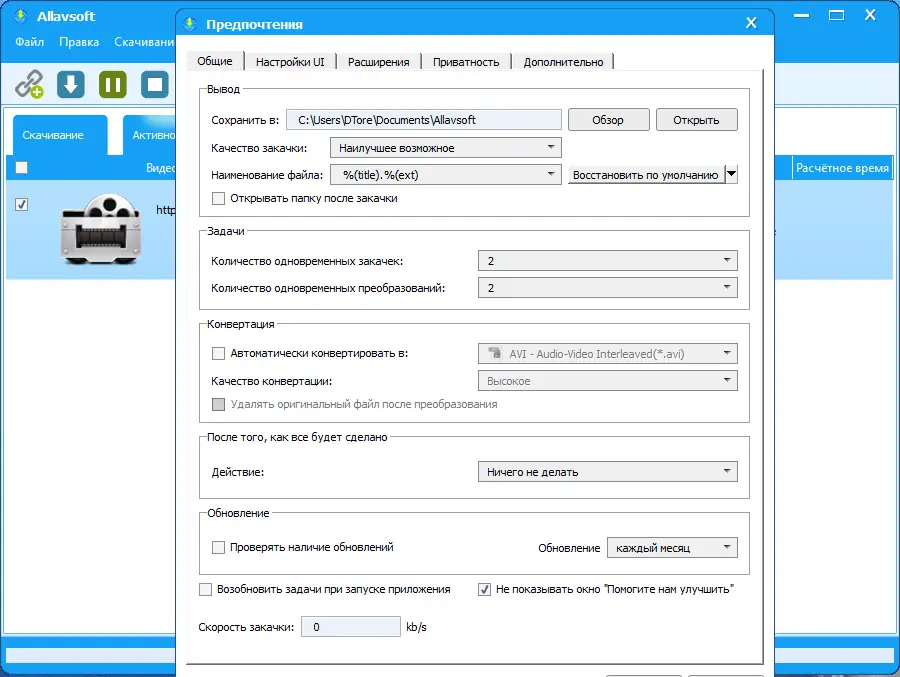This screenshot has width=900, height=677.
Task: Switch to the Приватность tab
Action: pyautogui.click(x=467, y=61)
